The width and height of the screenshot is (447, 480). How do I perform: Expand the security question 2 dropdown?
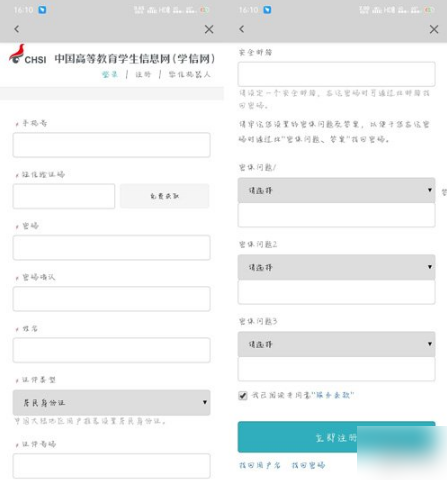coord(336,267)
